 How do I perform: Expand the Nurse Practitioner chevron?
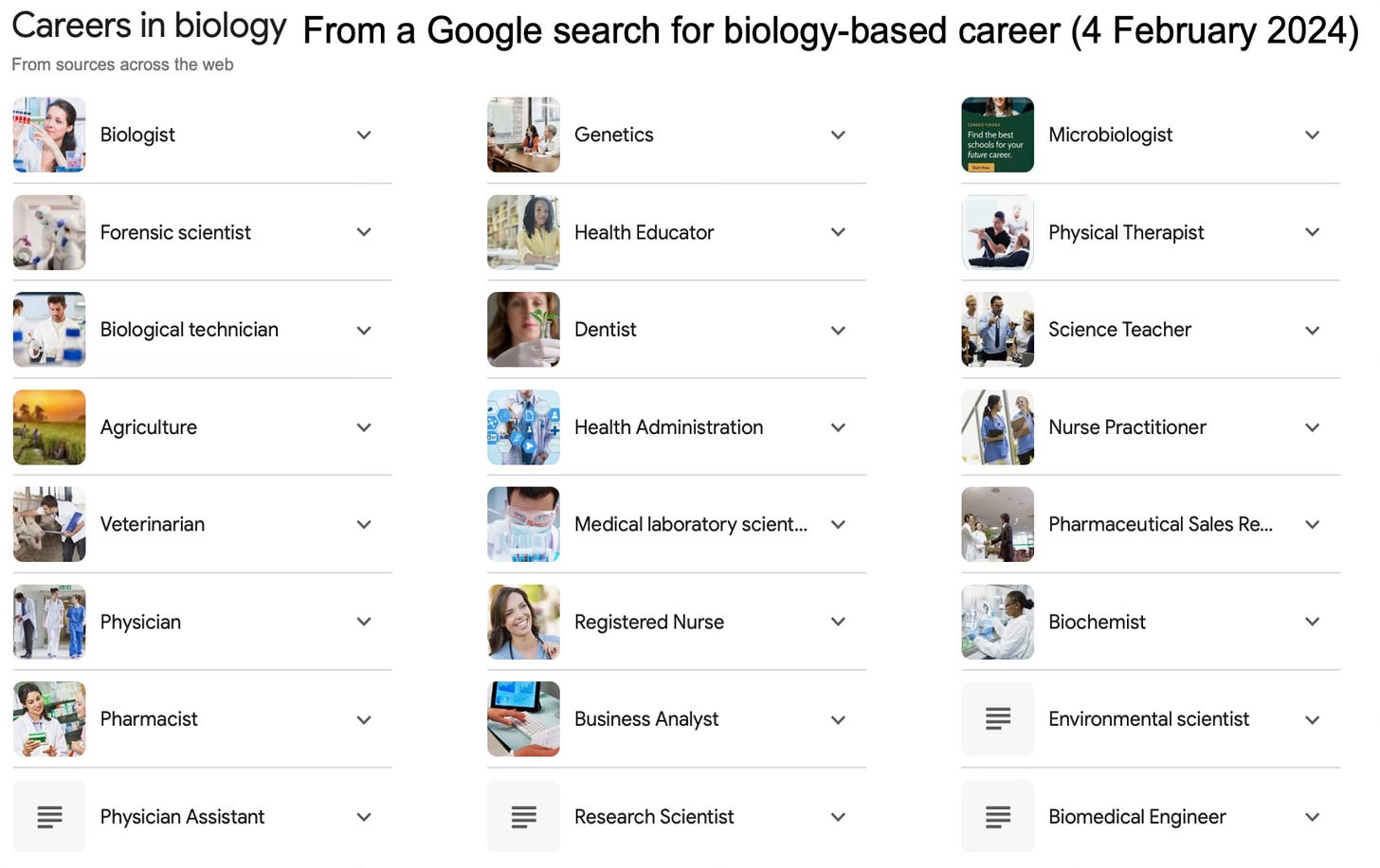pyautogui.click(x=1312, y=427)
